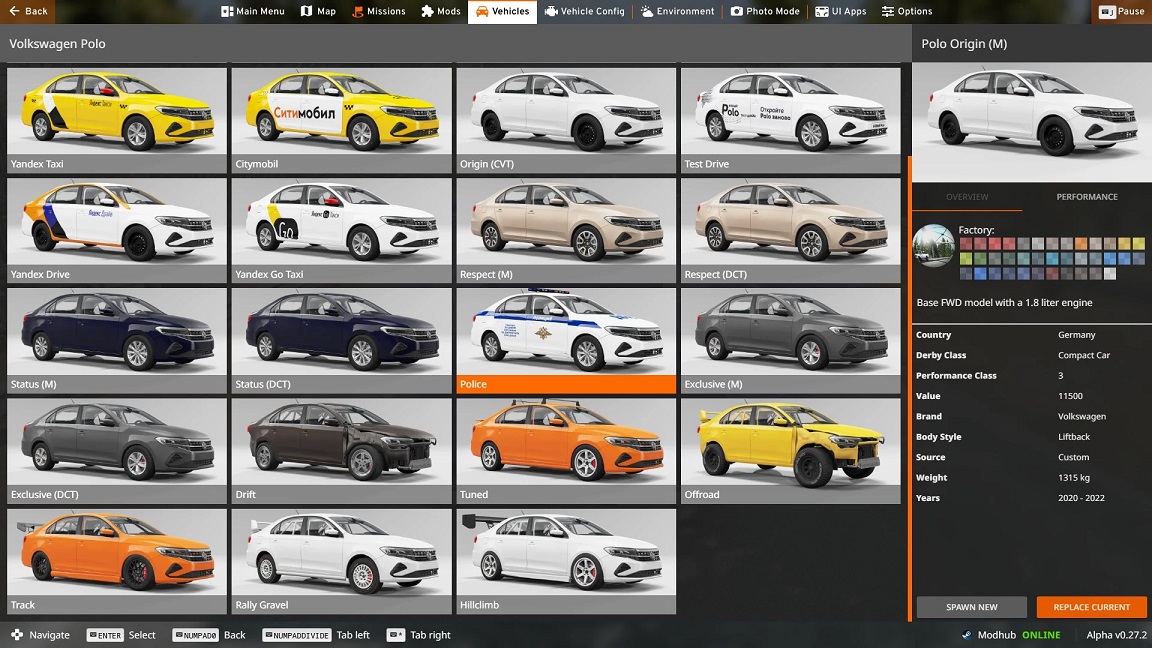
Task: Switch to the Overview tab
Action: pos(967,197)
